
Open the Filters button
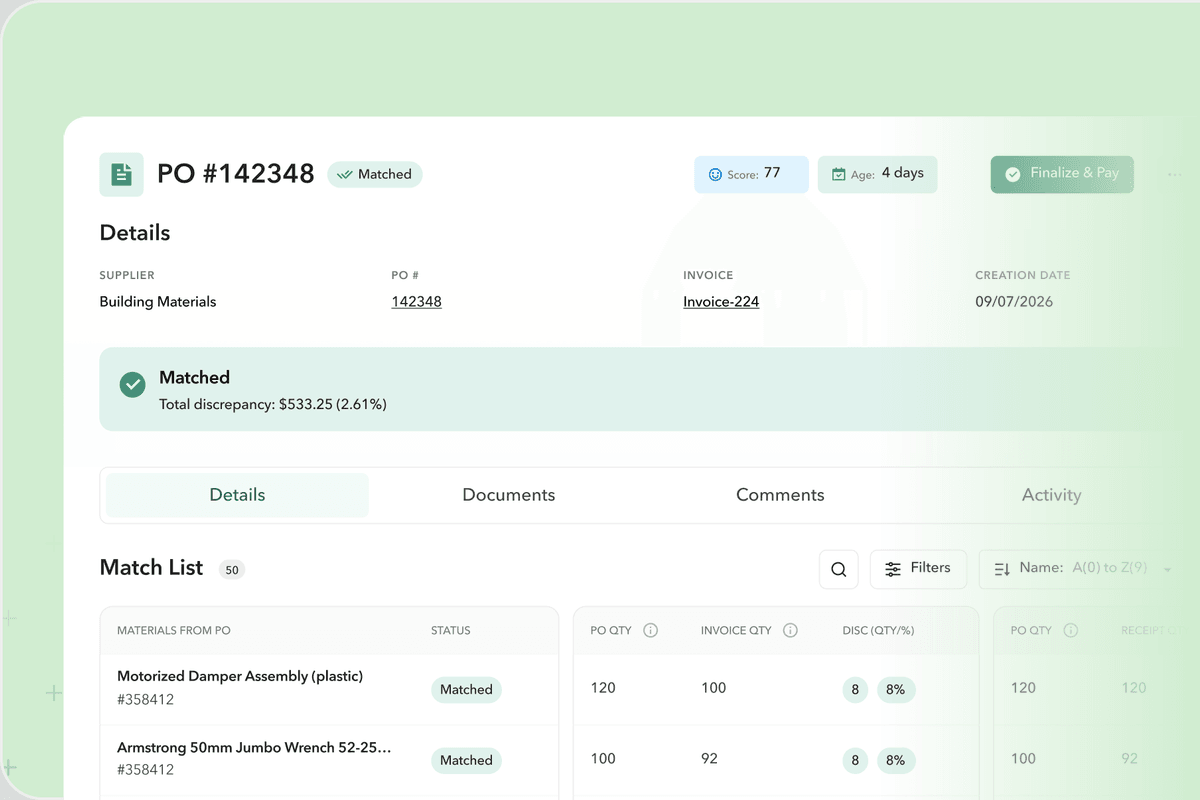918,568
